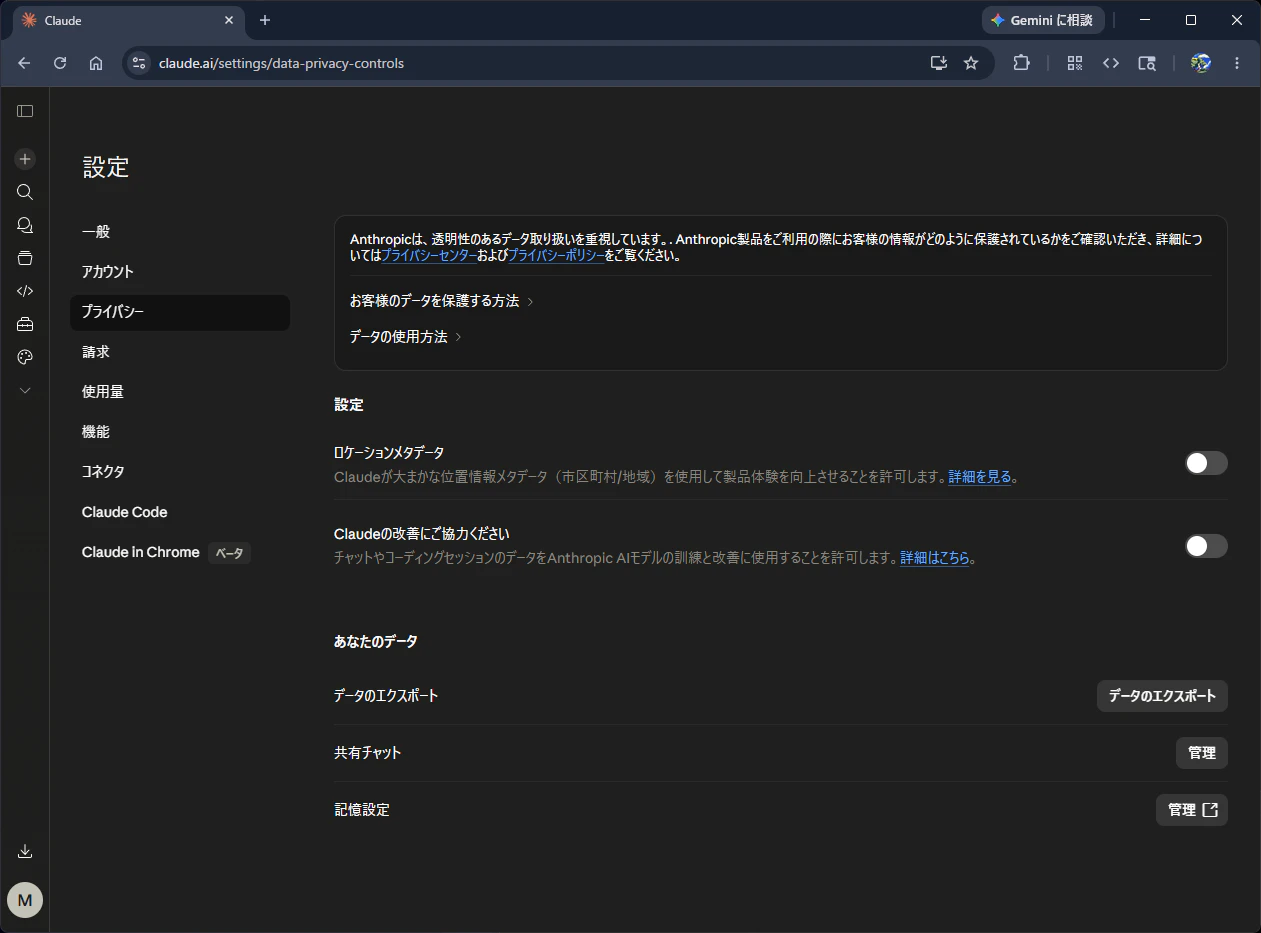Go back with the browser back arrow
This screenshot has height=933, width=1261.
[24, 63]
